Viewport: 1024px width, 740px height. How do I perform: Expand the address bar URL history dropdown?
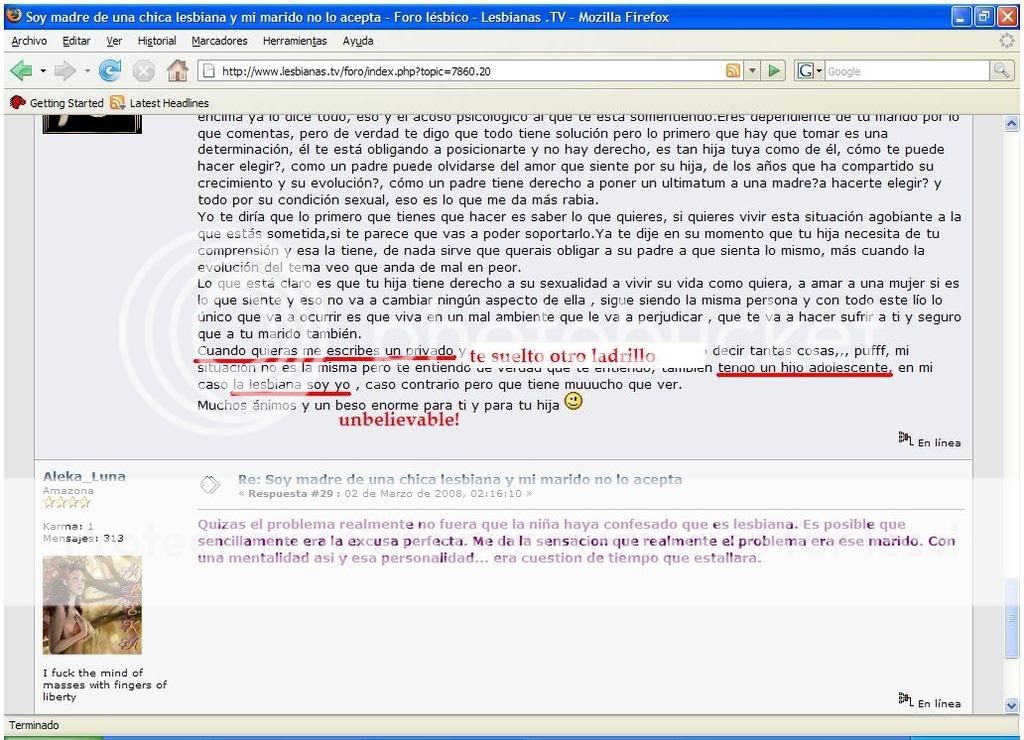click(753, 71)
